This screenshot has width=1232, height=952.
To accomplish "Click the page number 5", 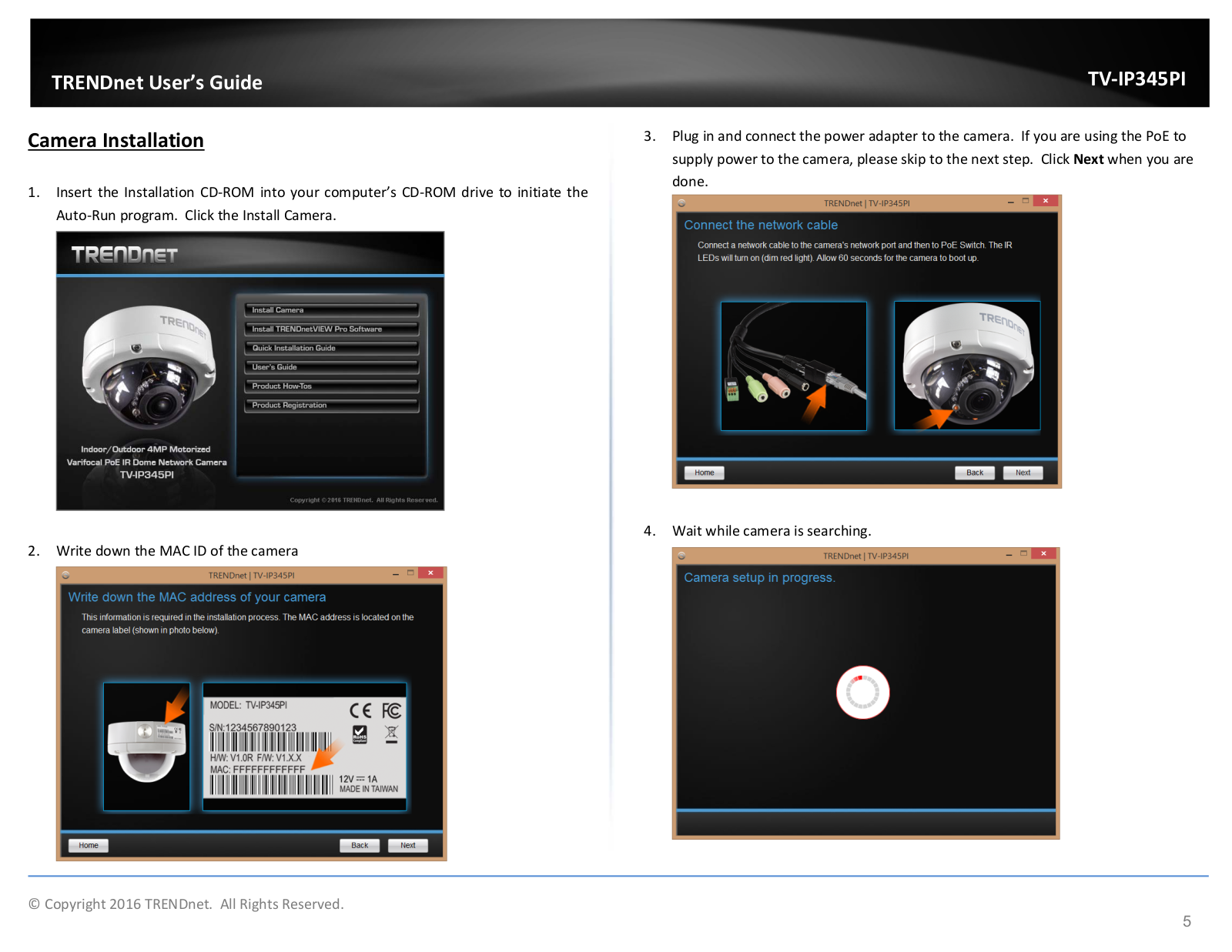I will tap(1187, 922).
